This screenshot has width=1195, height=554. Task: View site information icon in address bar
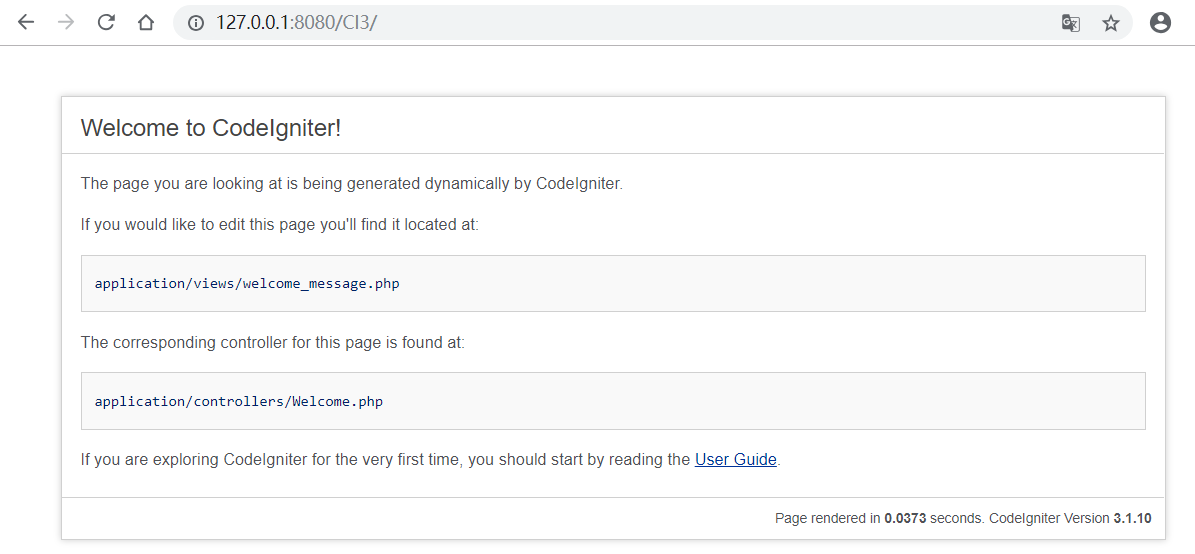[196, 23]
